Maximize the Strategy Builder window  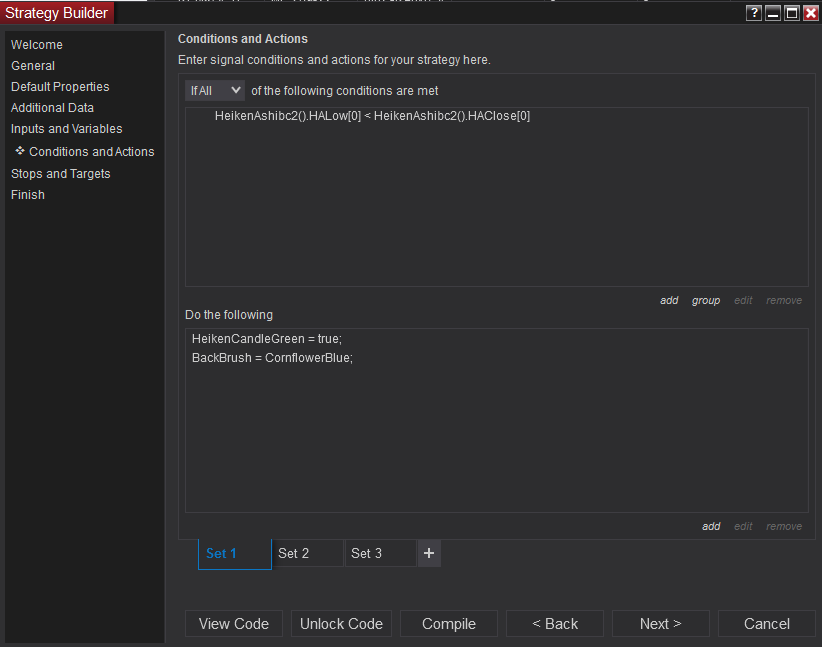pos(792,13)
